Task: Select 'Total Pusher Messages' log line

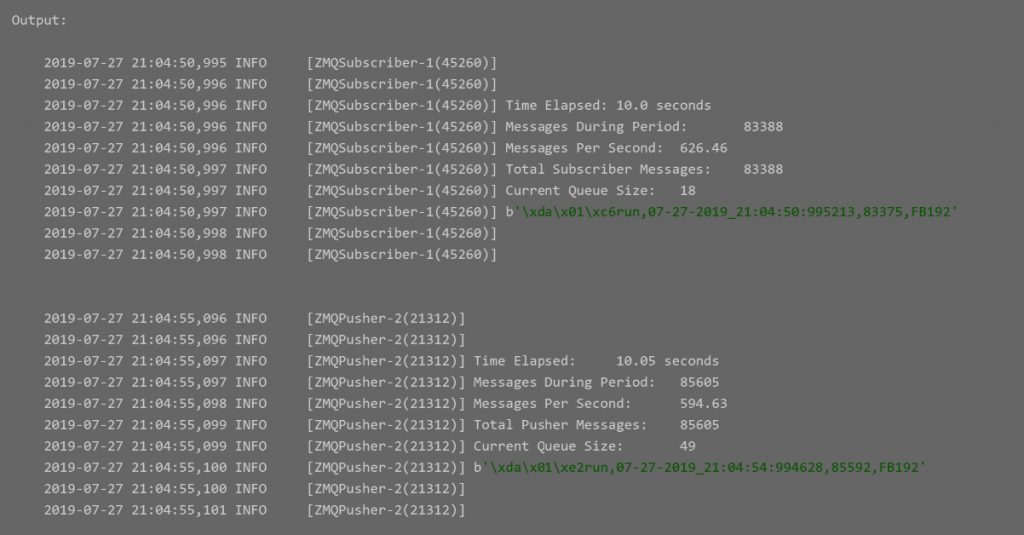Action: 381,425
